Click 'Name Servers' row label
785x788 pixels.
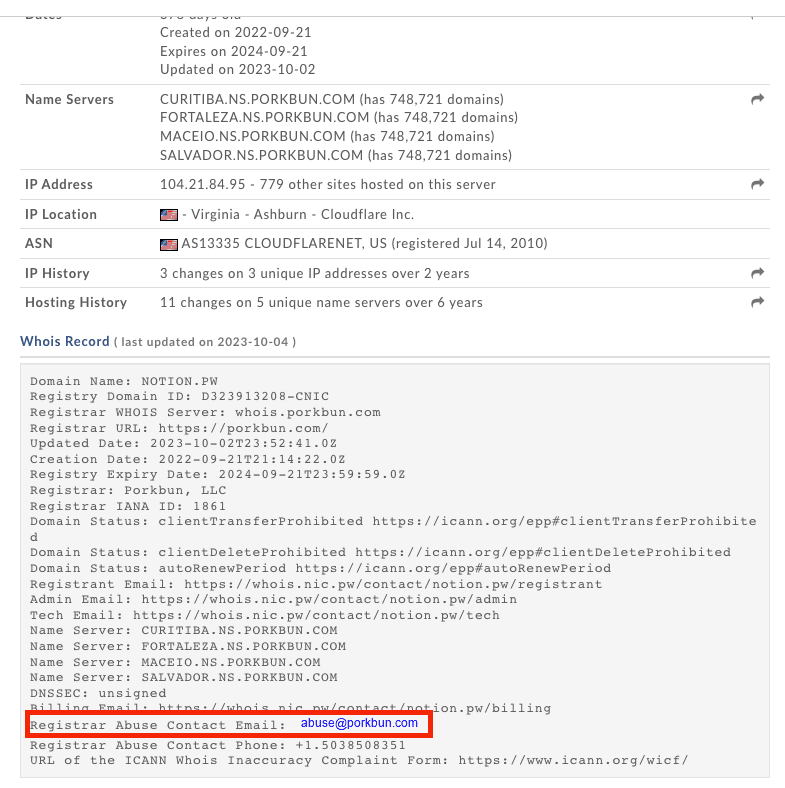[69, 100]
